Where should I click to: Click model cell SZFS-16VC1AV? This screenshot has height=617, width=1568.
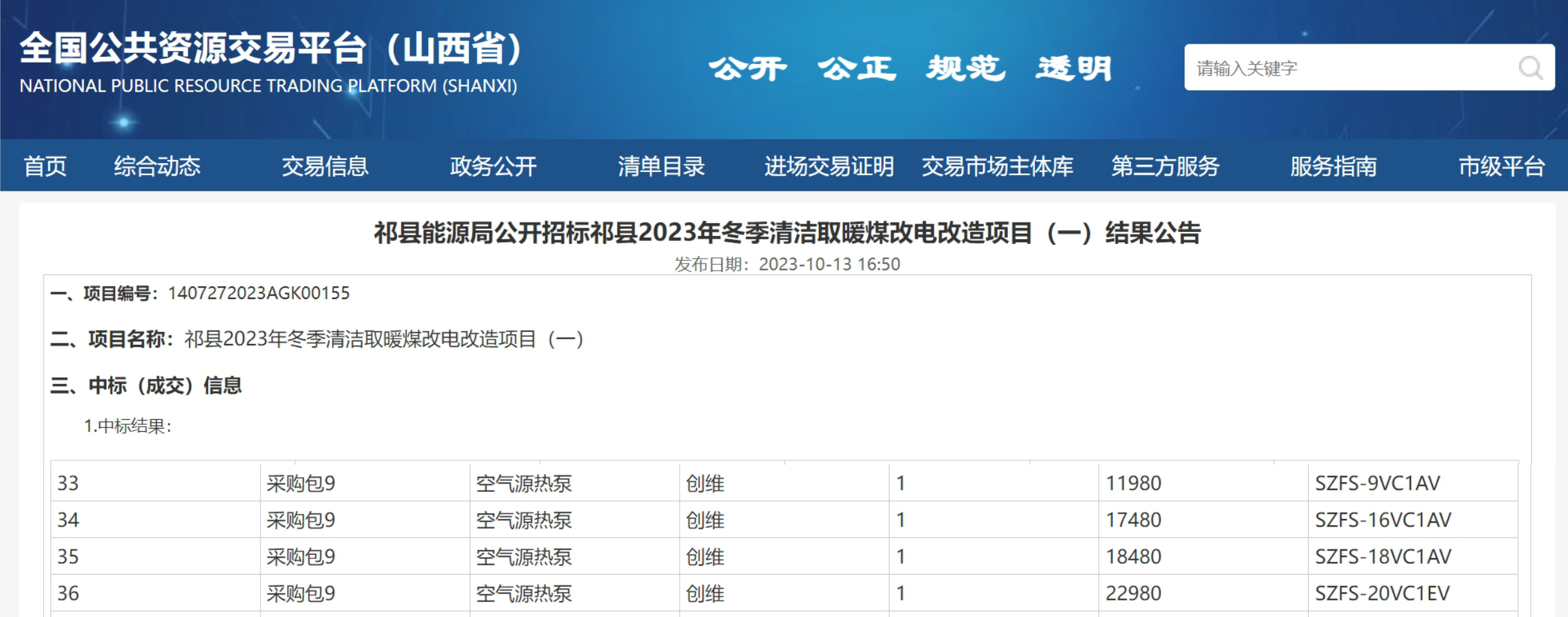pyautogui.click(x=1413, y=520)
